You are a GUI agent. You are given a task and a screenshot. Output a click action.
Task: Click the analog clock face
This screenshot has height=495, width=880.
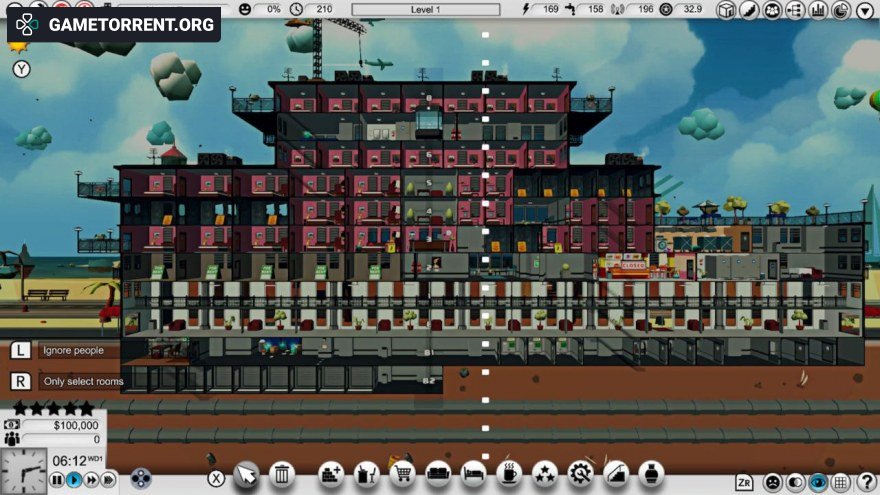(25, 471)
